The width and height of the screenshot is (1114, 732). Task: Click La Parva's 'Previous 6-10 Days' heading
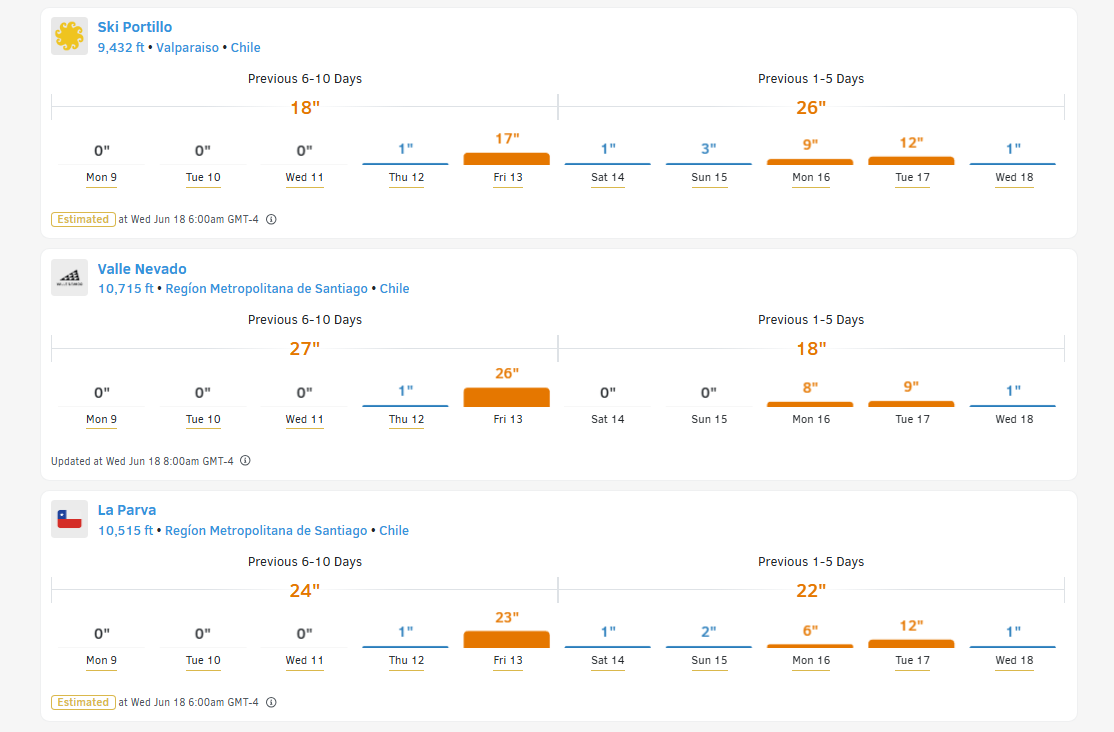click(305, 561)
